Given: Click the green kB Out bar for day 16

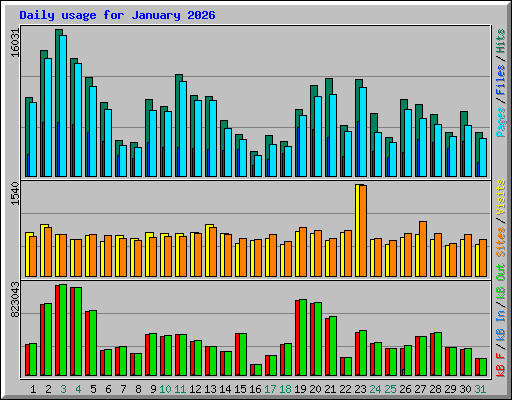Looking at the screenshot, I should pyautogui.click(x=258, y=370).
